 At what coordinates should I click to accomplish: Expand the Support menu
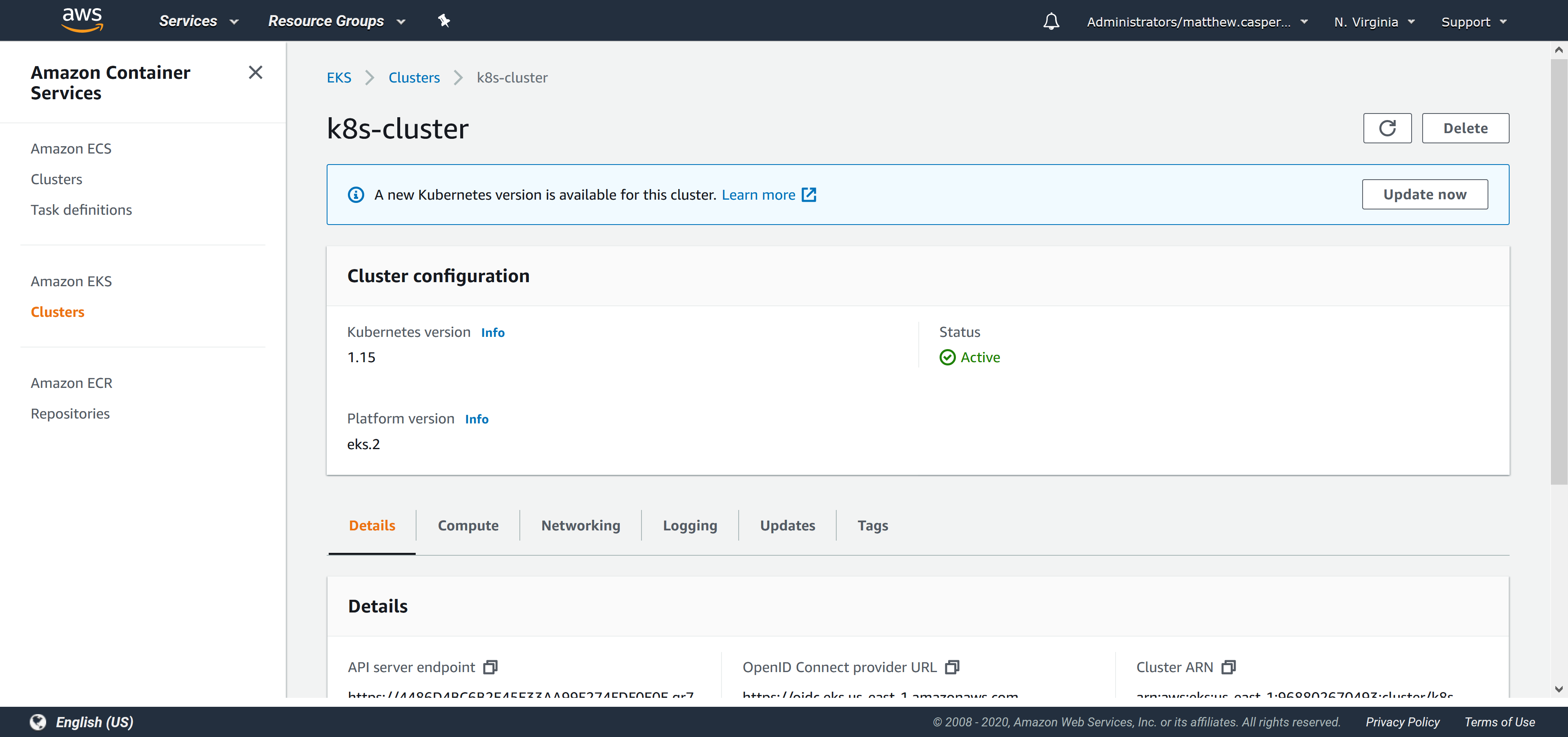(1473, 22)
